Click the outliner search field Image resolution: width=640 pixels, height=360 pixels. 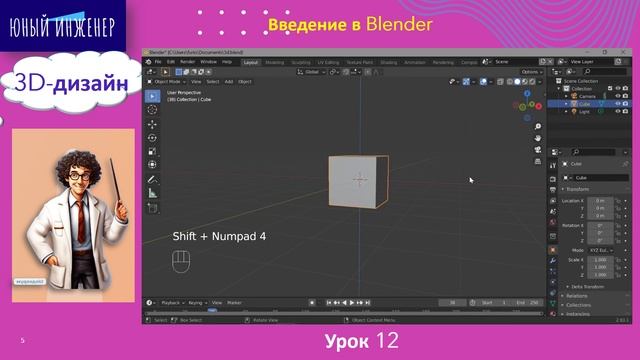pyautogui.click(x=605, y=72)
